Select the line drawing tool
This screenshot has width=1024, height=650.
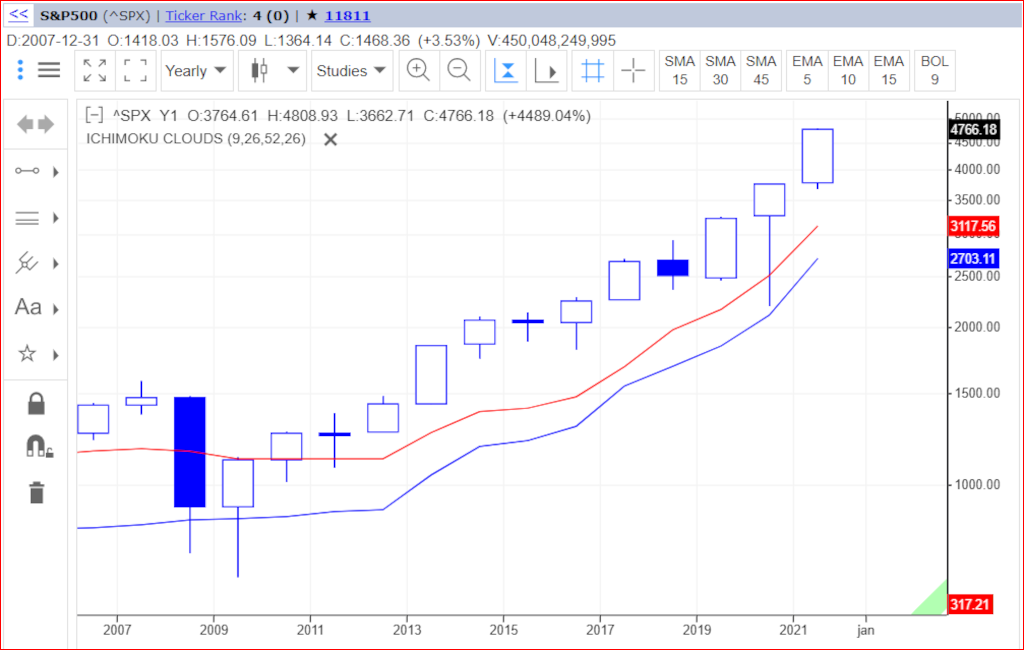pos(28,171)
